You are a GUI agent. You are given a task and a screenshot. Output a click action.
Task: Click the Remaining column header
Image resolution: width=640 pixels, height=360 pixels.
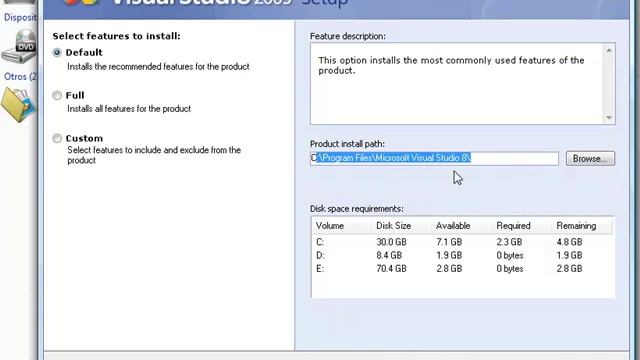(x=576, y=226)
